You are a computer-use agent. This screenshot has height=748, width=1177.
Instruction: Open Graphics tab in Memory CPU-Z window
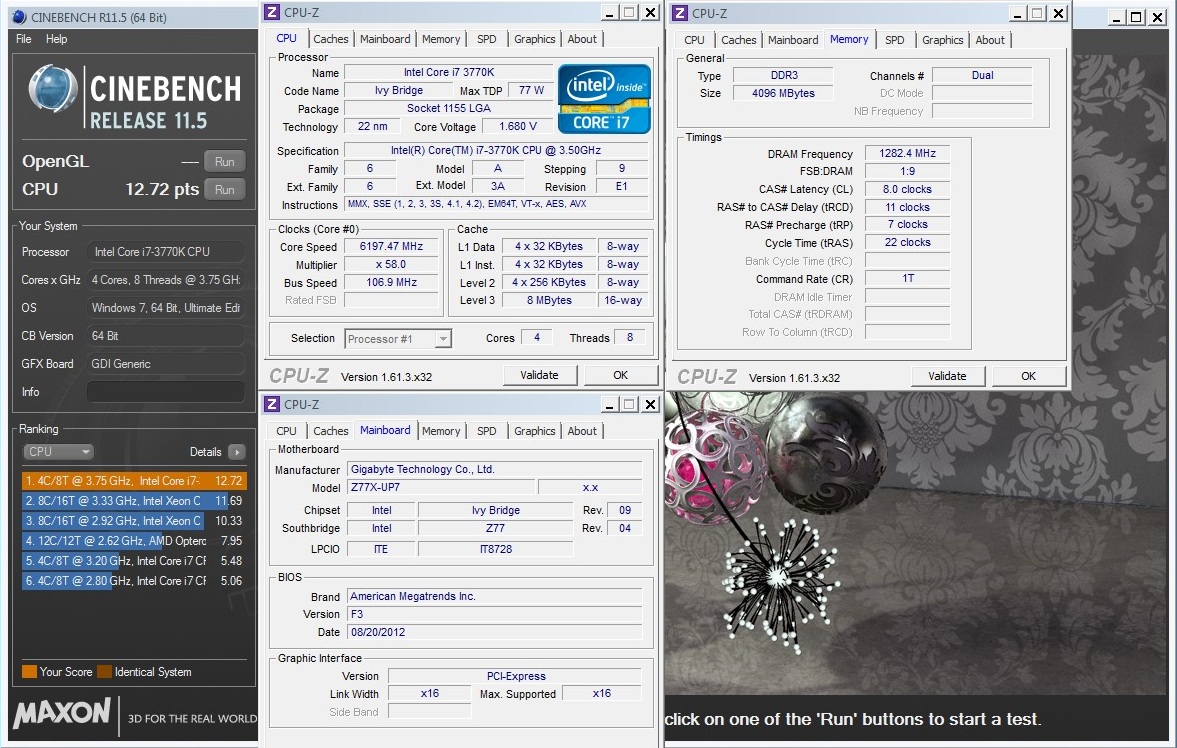pyautogui.click(x=942, y=40)
